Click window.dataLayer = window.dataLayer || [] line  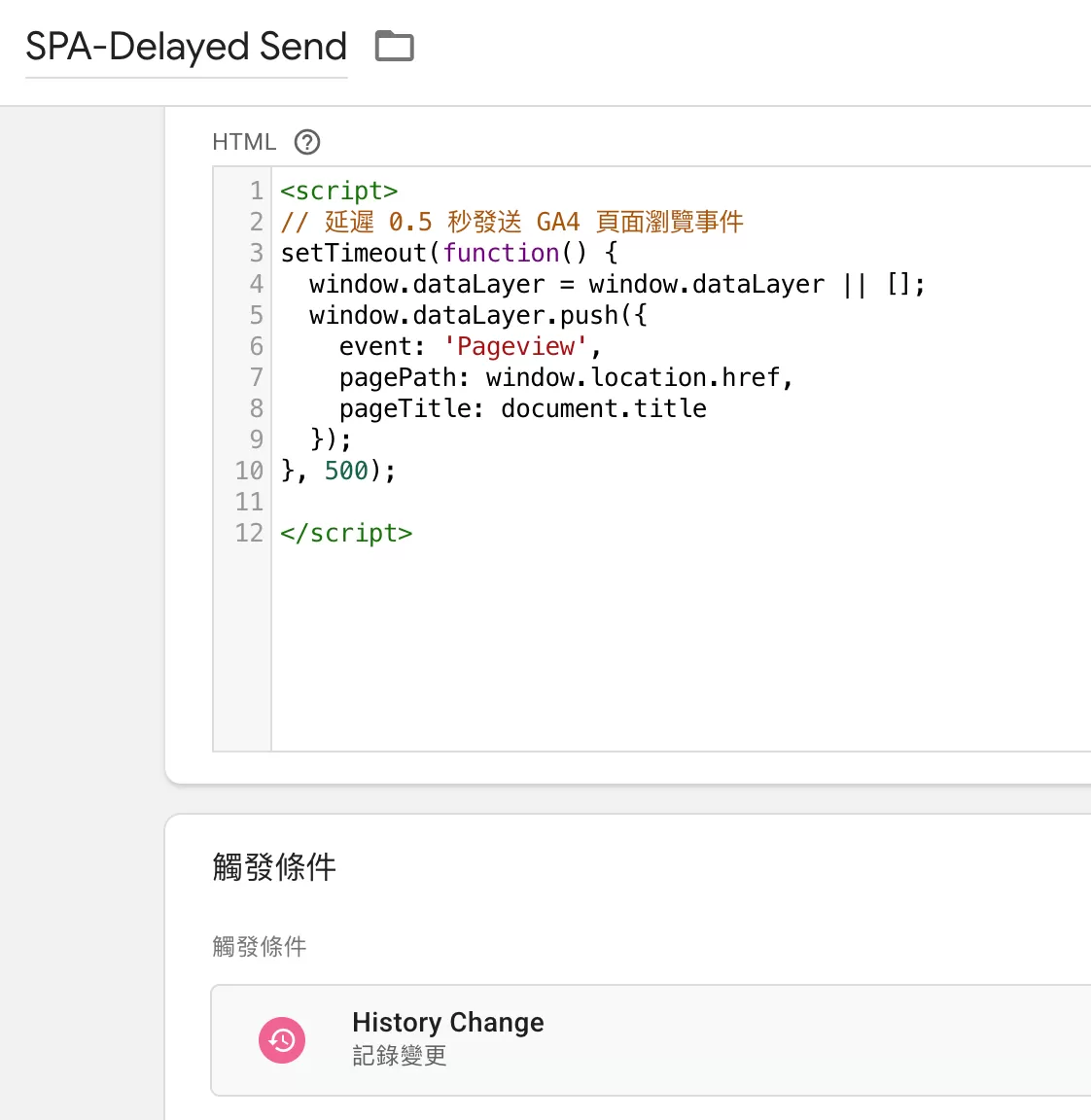(x=617, y=284)
